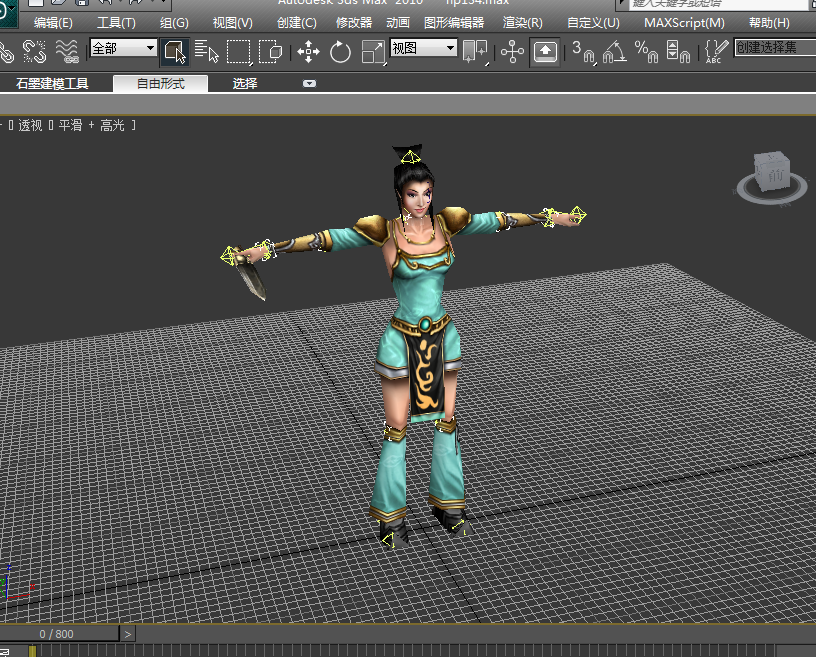Click the 平滑 + 高光 shading label
This screenshot has height=657, width=816.
91,125
